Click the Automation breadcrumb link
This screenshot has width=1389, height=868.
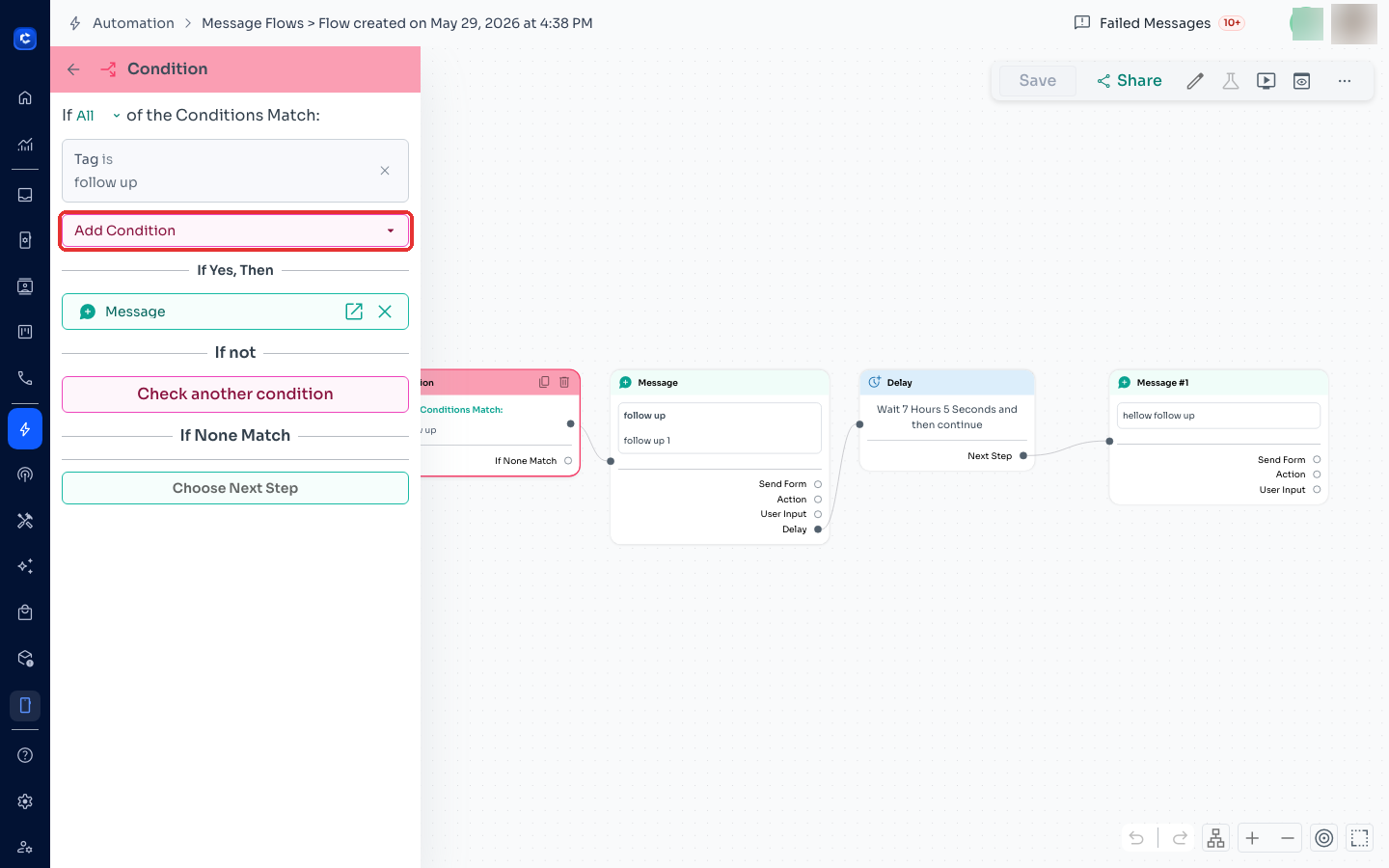tap(133, 23)
